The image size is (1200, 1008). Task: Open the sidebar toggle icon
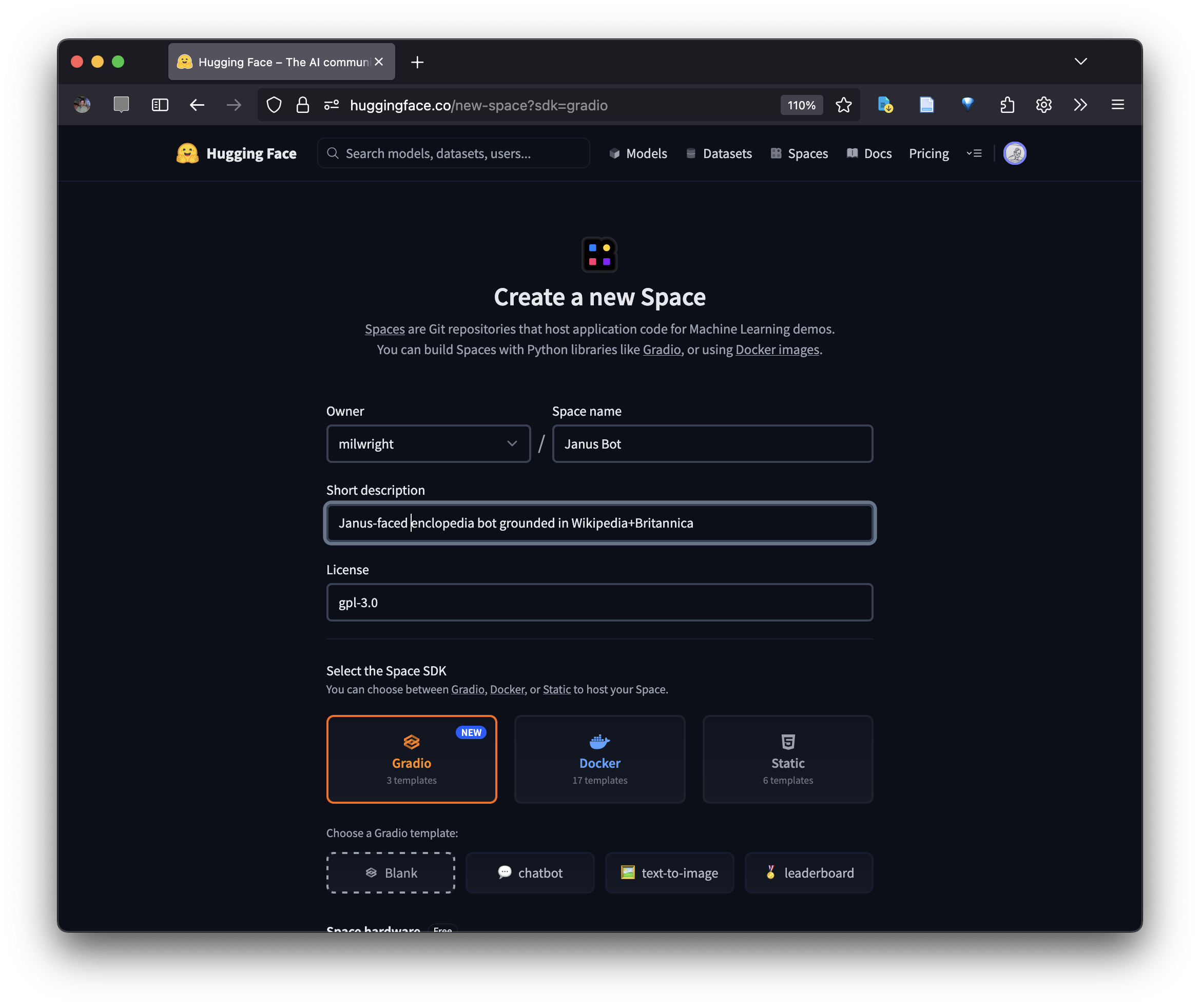pyautogui.click(x=160, y=105)
